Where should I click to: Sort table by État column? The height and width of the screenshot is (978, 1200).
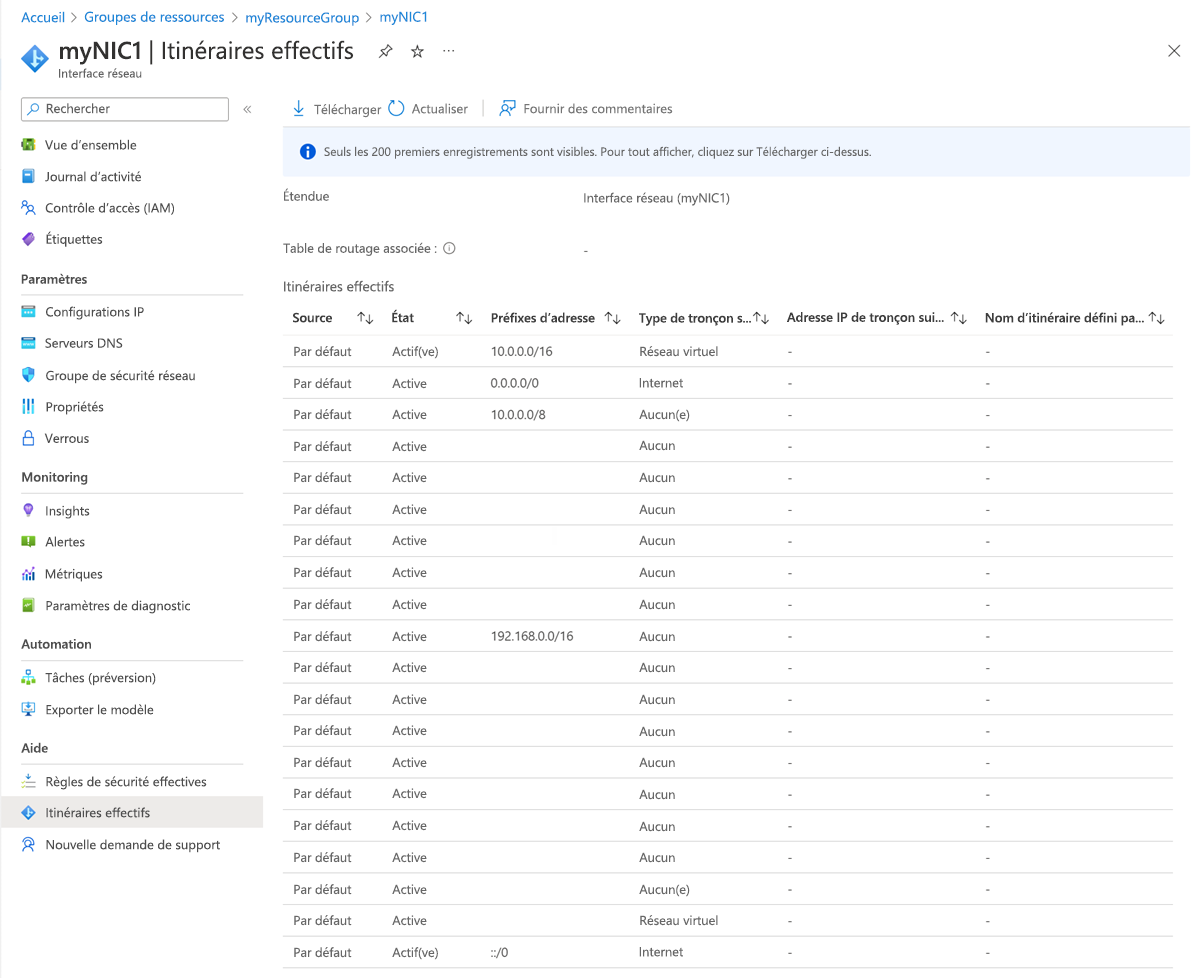tap(464, 318)
